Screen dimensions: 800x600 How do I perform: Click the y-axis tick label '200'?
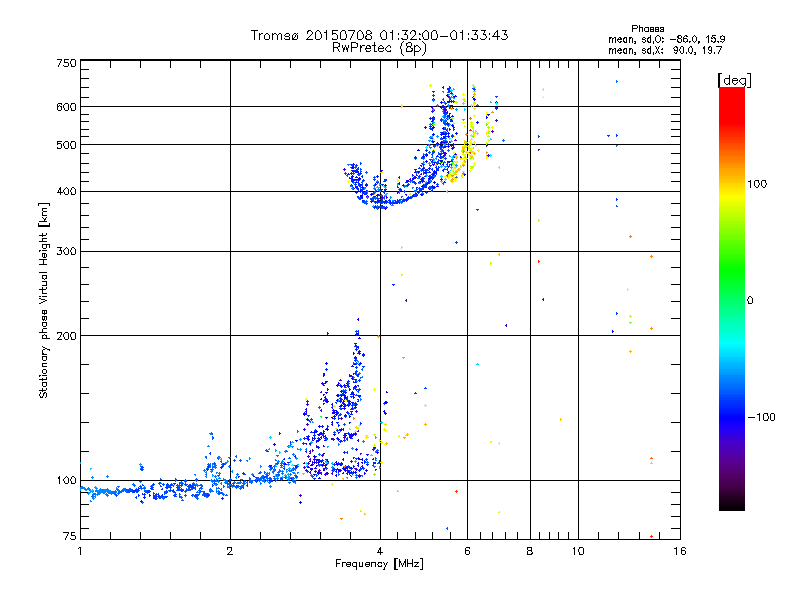pyautogui.click(x=66, y=336)
